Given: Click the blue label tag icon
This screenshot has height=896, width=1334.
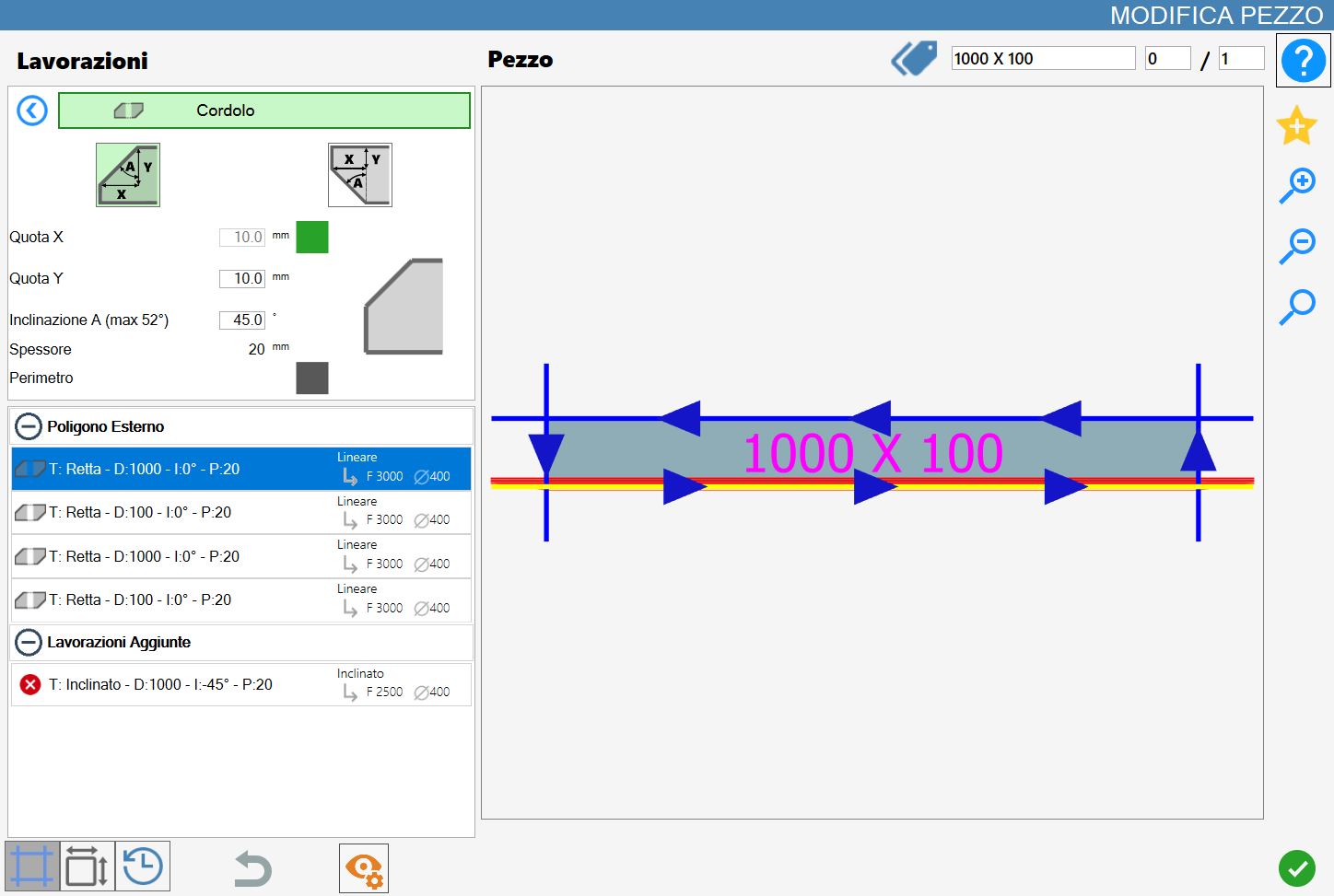Looking at the screenshot, I should 914,59.
